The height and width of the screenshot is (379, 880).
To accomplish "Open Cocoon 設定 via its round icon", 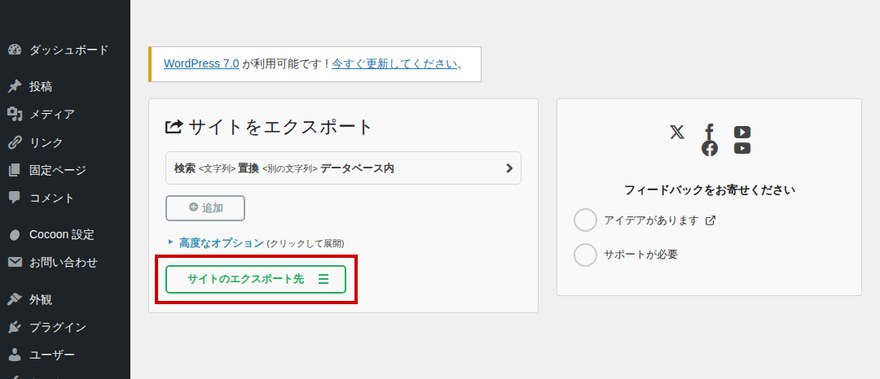I will coord(15,235).
